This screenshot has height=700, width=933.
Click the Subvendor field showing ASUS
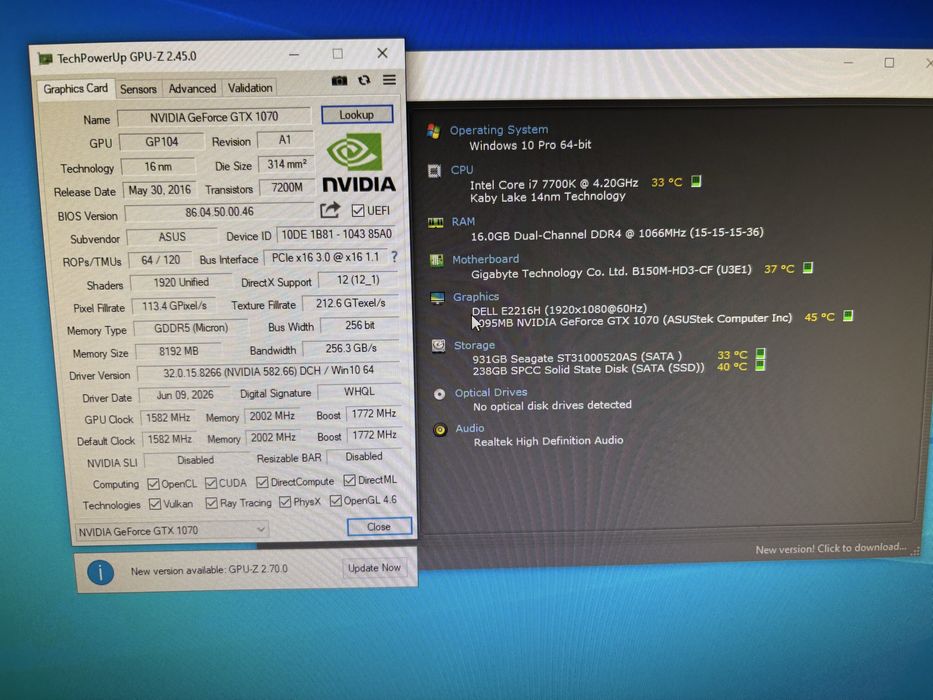172,237
